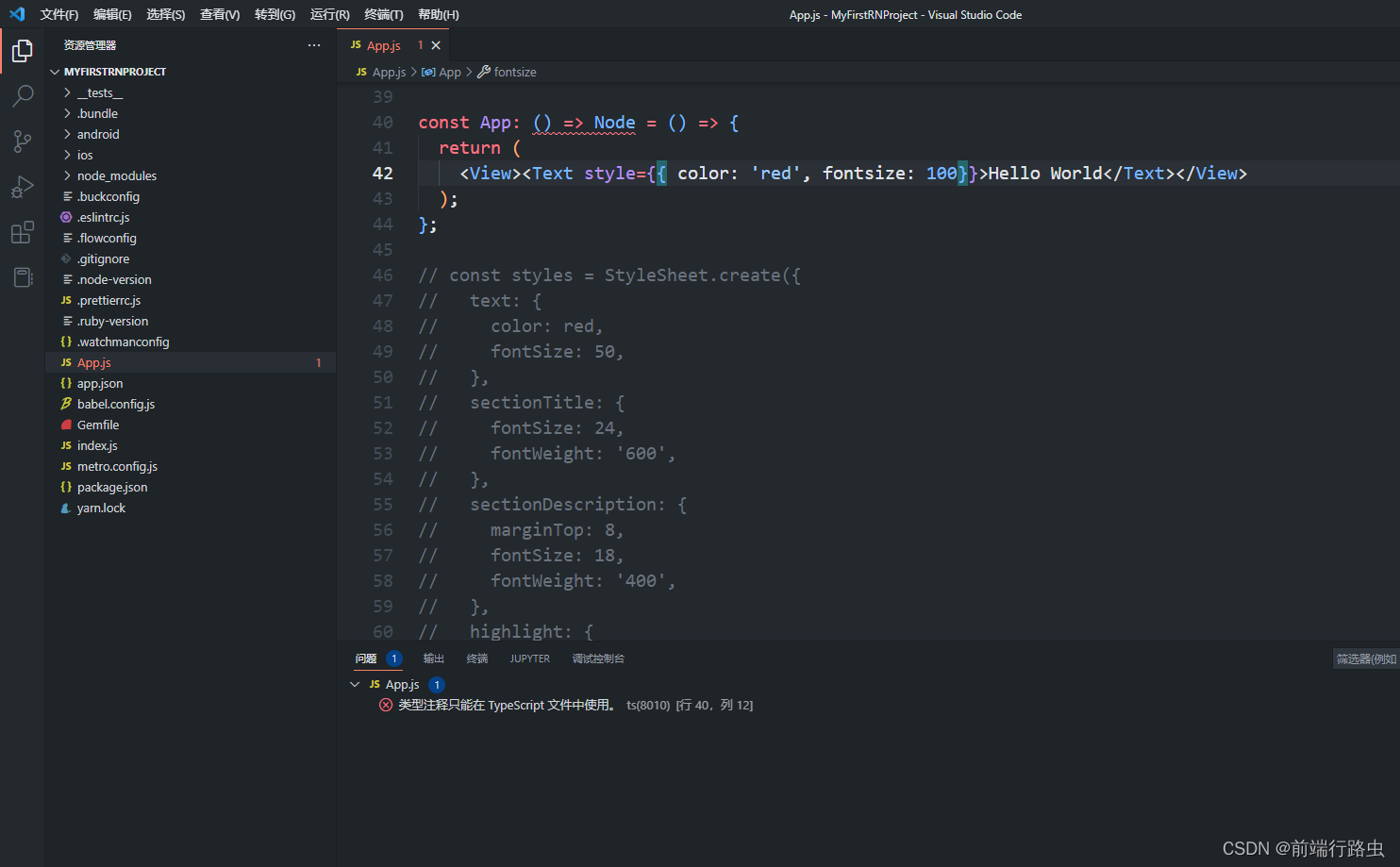Click the error icon beside the TypeScript problem
The height and width of the screenshot is (867, 1400).
click(386, 705)
